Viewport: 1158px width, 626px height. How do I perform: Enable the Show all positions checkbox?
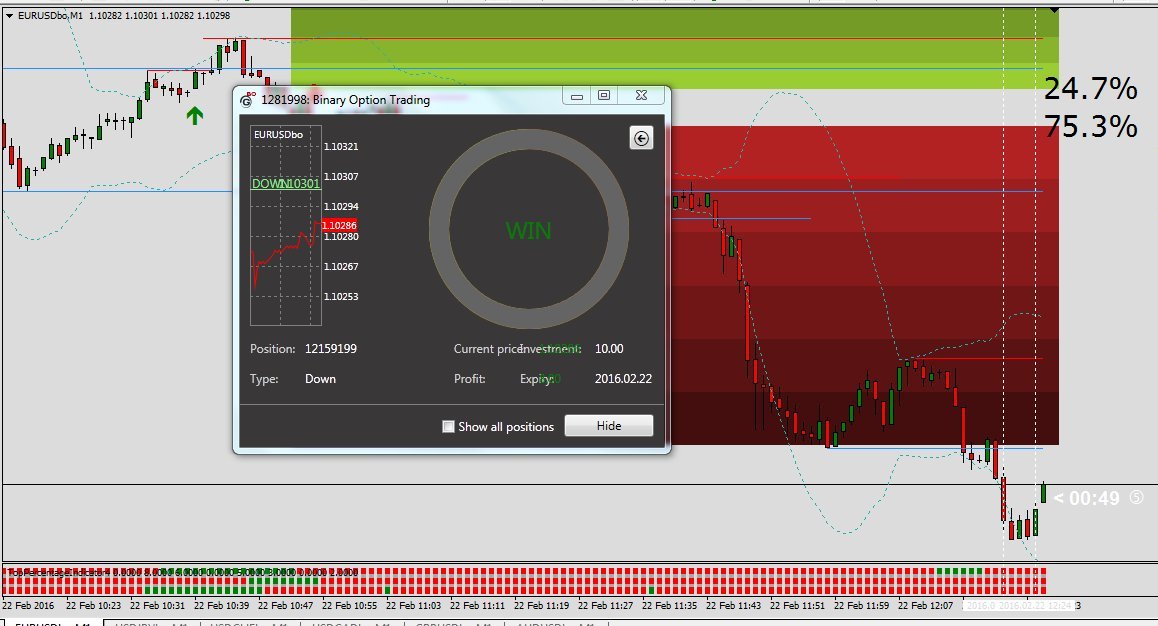448,427
